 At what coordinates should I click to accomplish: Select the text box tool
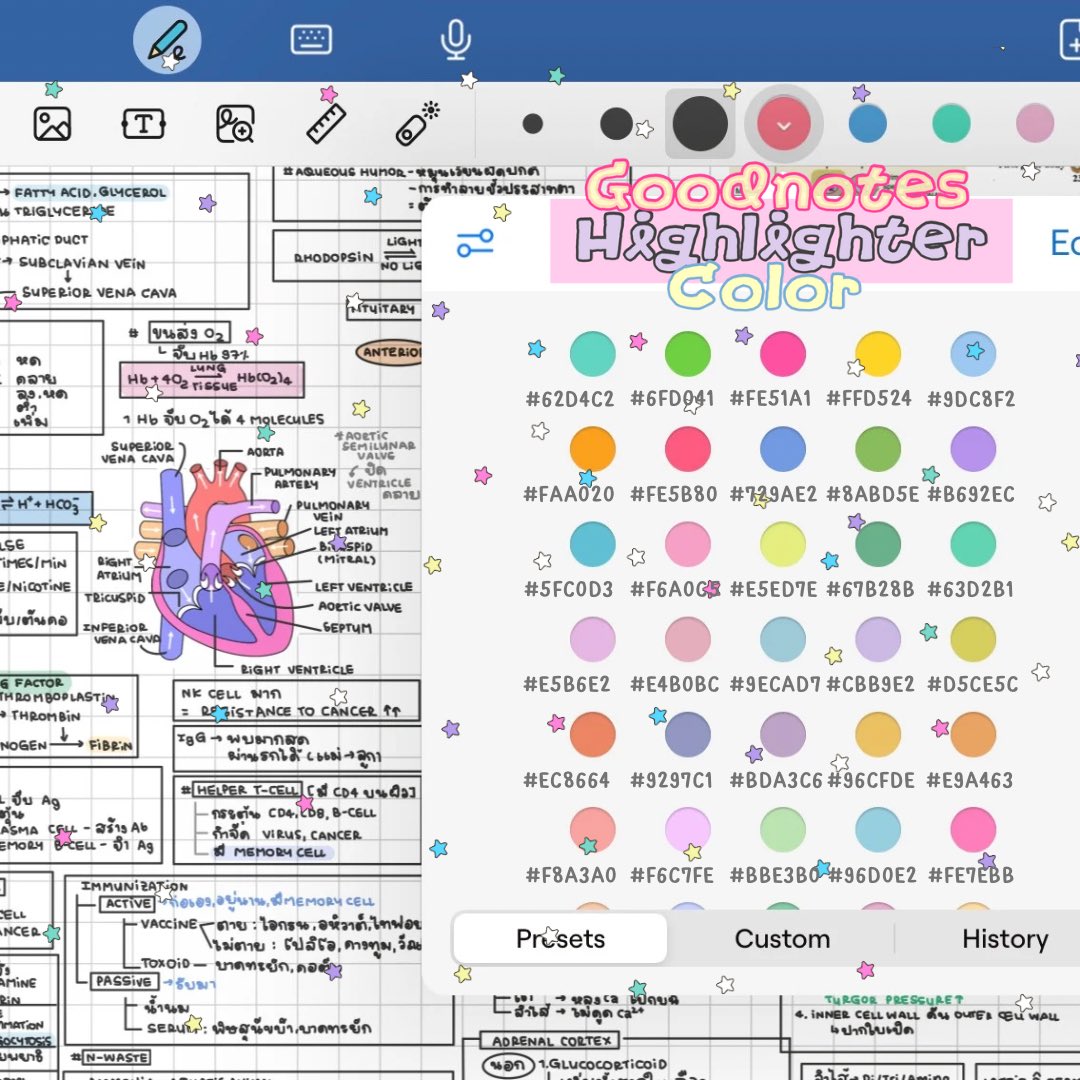coord(143,124)
